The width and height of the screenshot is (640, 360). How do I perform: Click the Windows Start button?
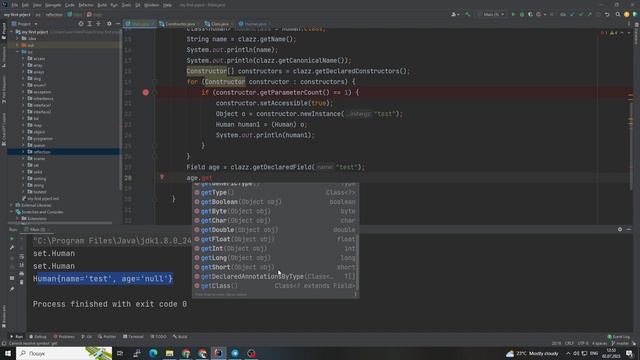pyautogui.click(x=8, y=353)
